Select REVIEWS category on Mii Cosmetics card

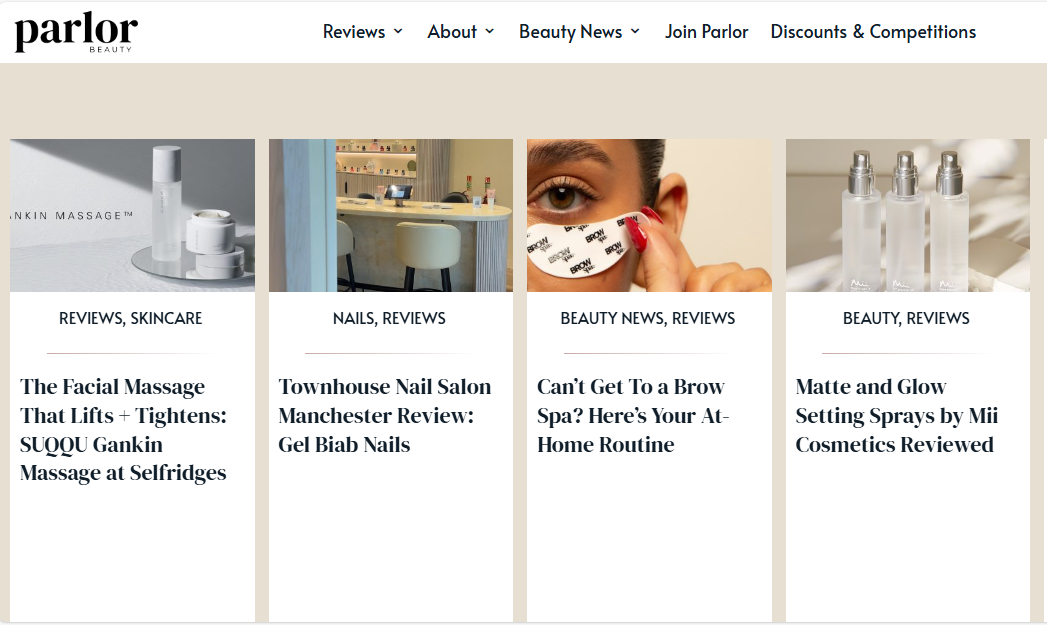(938, 319)
